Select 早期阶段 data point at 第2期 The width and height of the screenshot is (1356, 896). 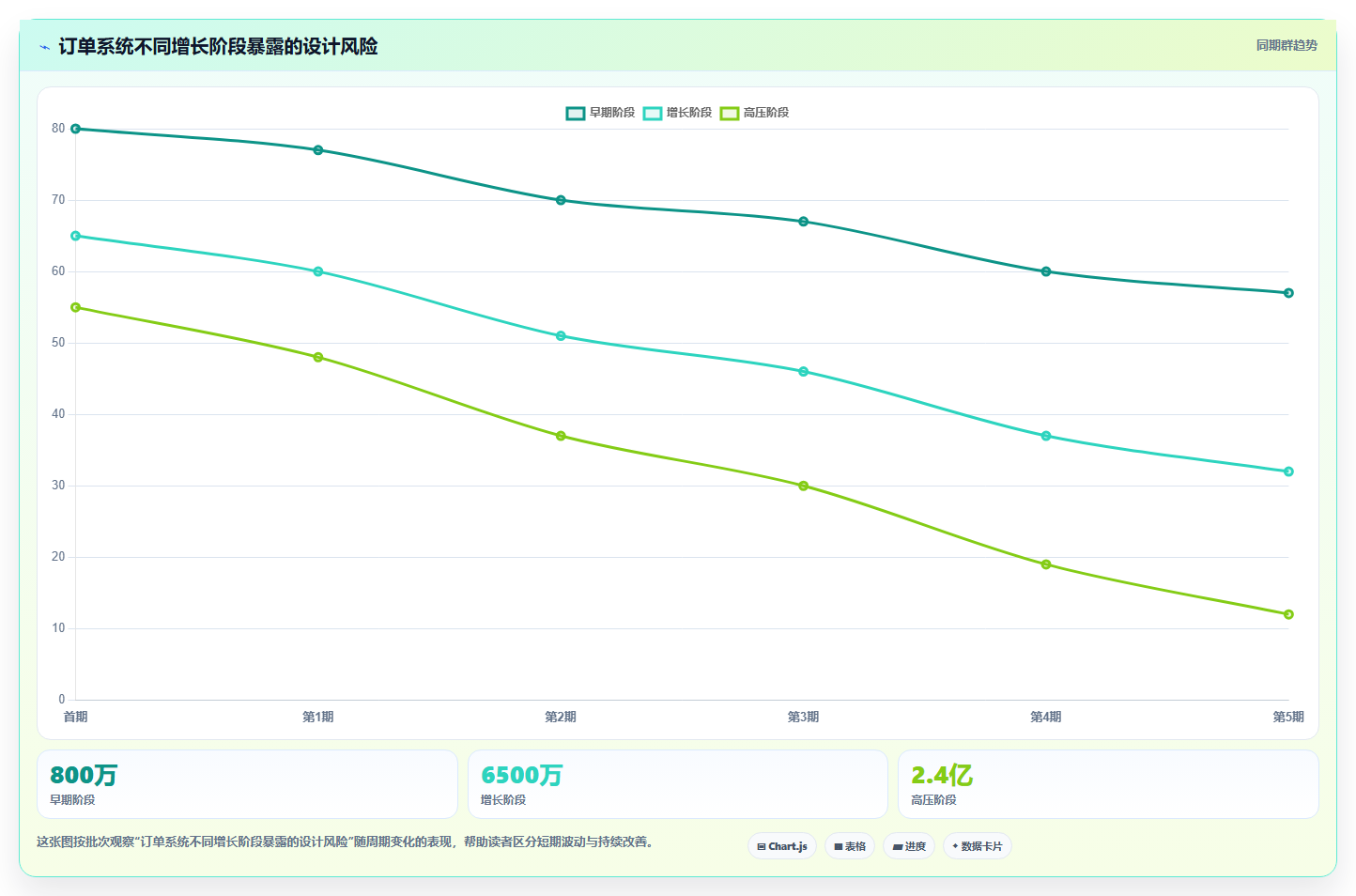pyautogui.click(x=561, y=200)
